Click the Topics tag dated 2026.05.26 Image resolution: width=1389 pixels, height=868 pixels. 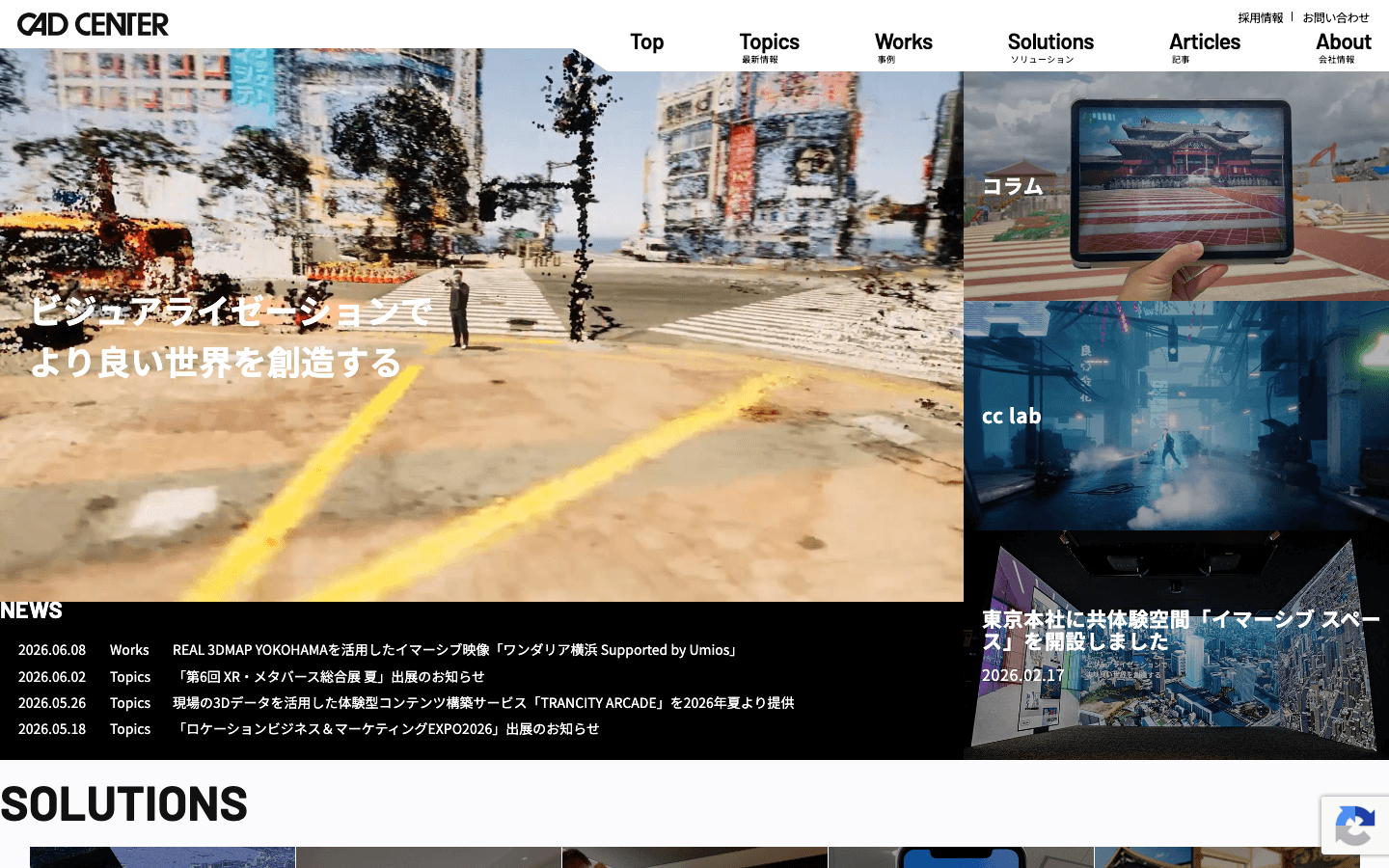point(130,703)
